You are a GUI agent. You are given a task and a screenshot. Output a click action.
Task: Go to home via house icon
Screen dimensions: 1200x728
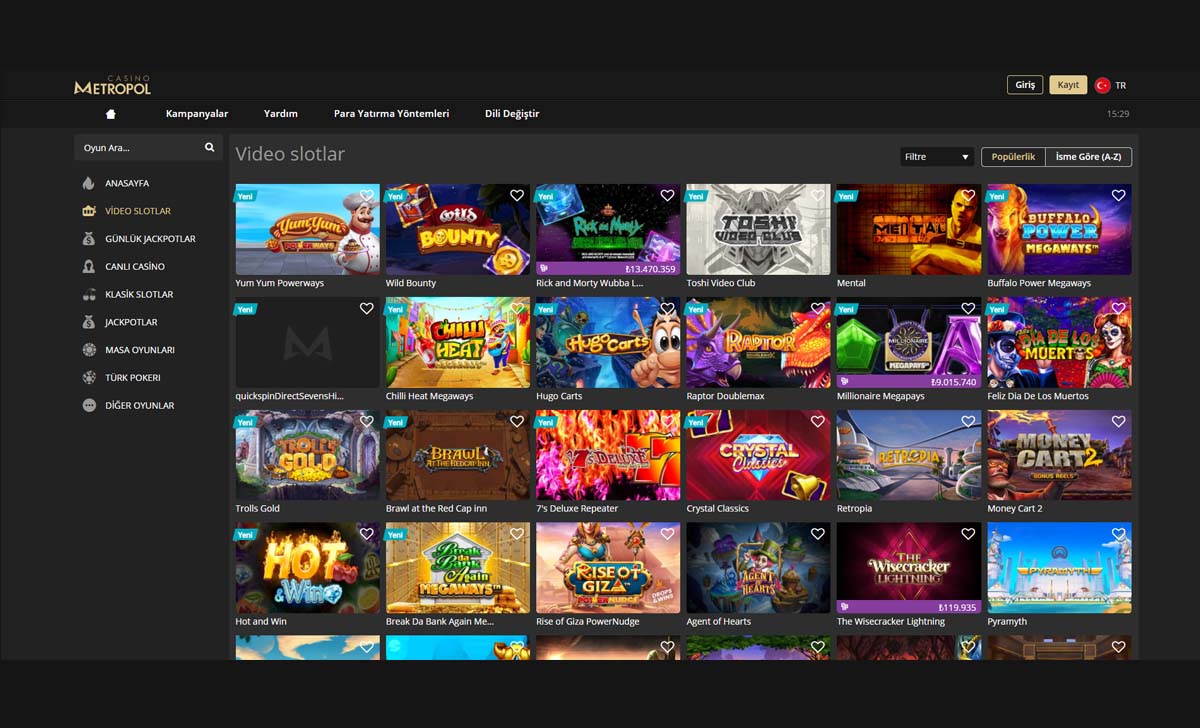(111, 114)
